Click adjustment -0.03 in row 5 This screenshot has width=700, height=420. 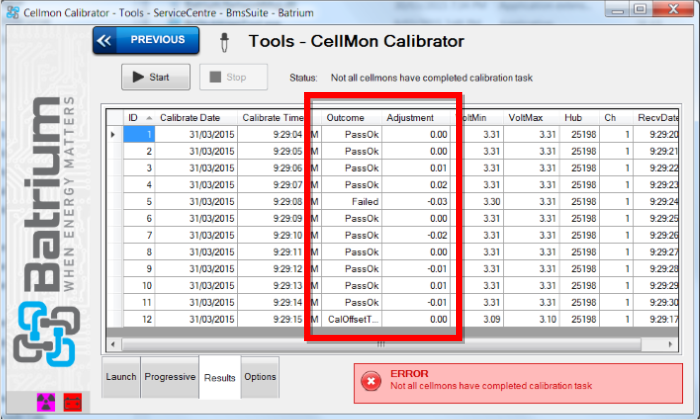(416, 202)
